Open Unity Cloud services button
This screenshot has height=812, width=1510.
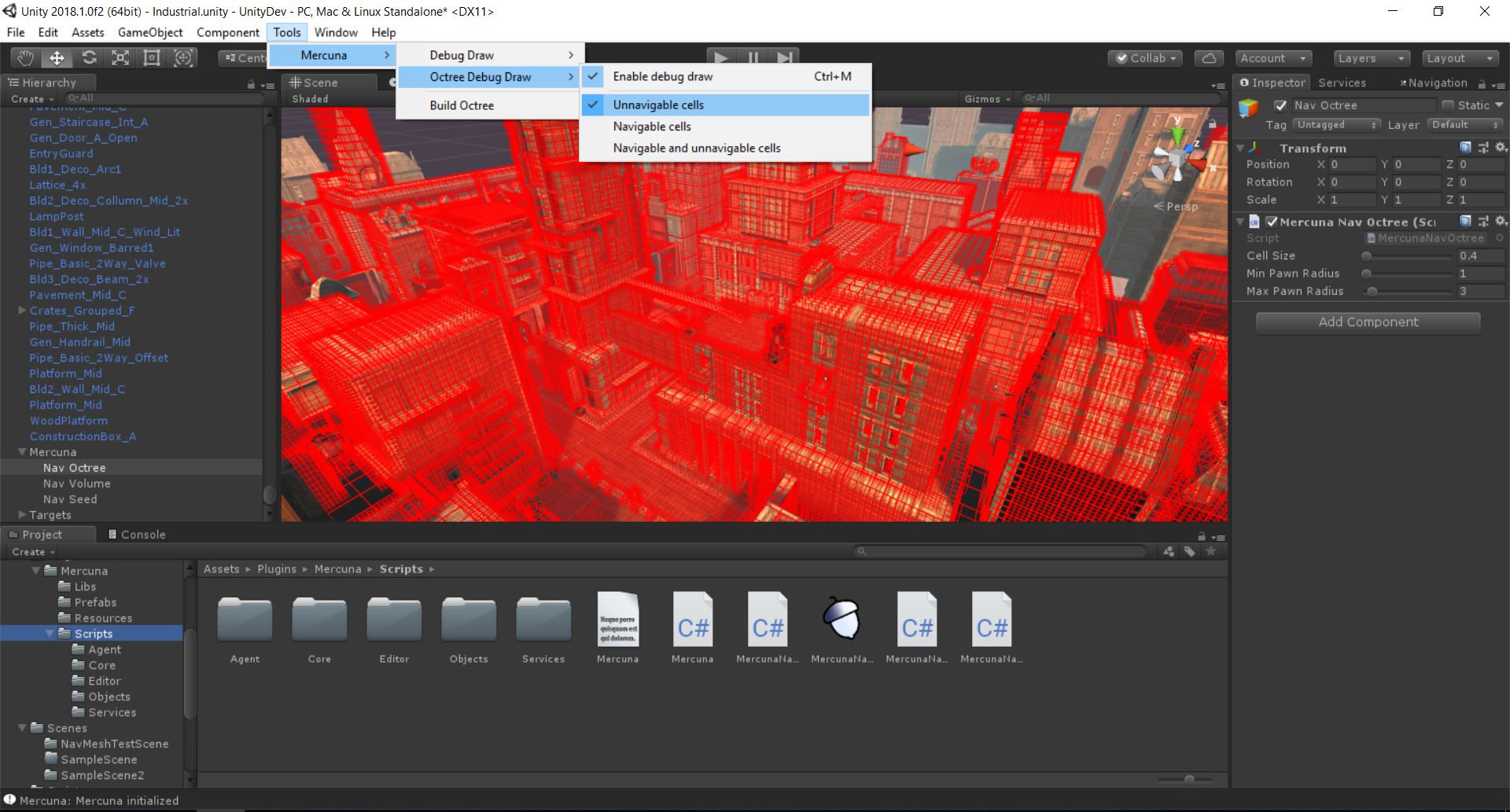(x=1209, y=58)
